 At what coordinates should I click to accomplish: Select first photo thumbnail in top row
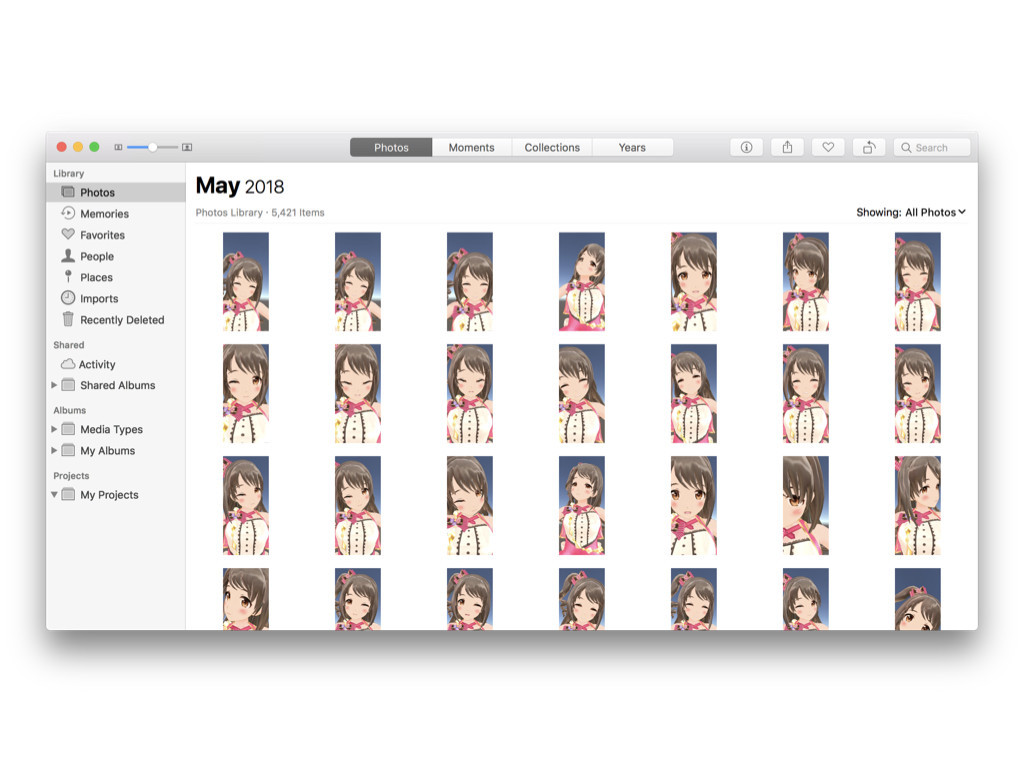246,281
